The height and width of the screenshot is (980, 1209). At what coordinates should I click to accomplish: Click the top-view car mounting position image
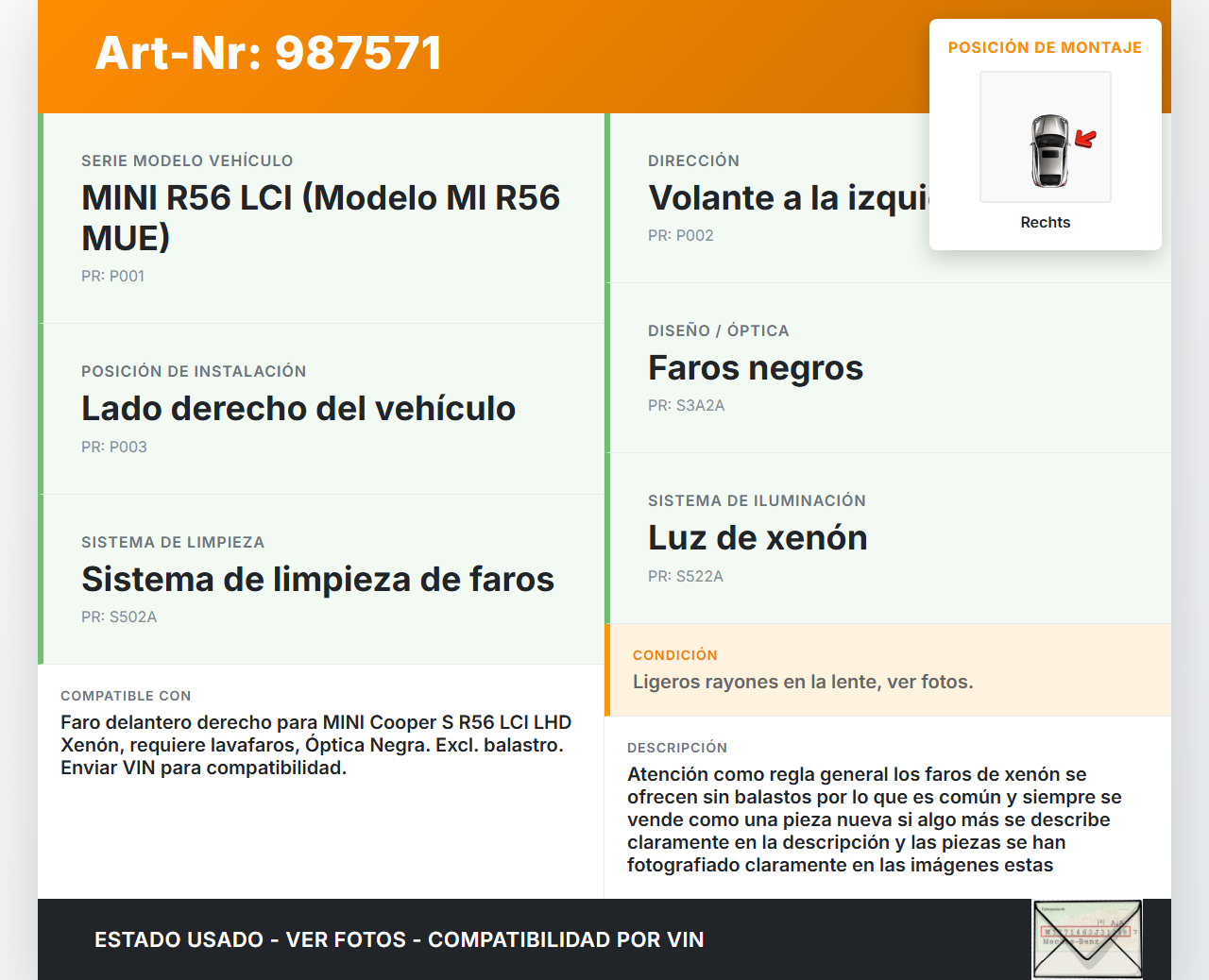point(1046,138)
